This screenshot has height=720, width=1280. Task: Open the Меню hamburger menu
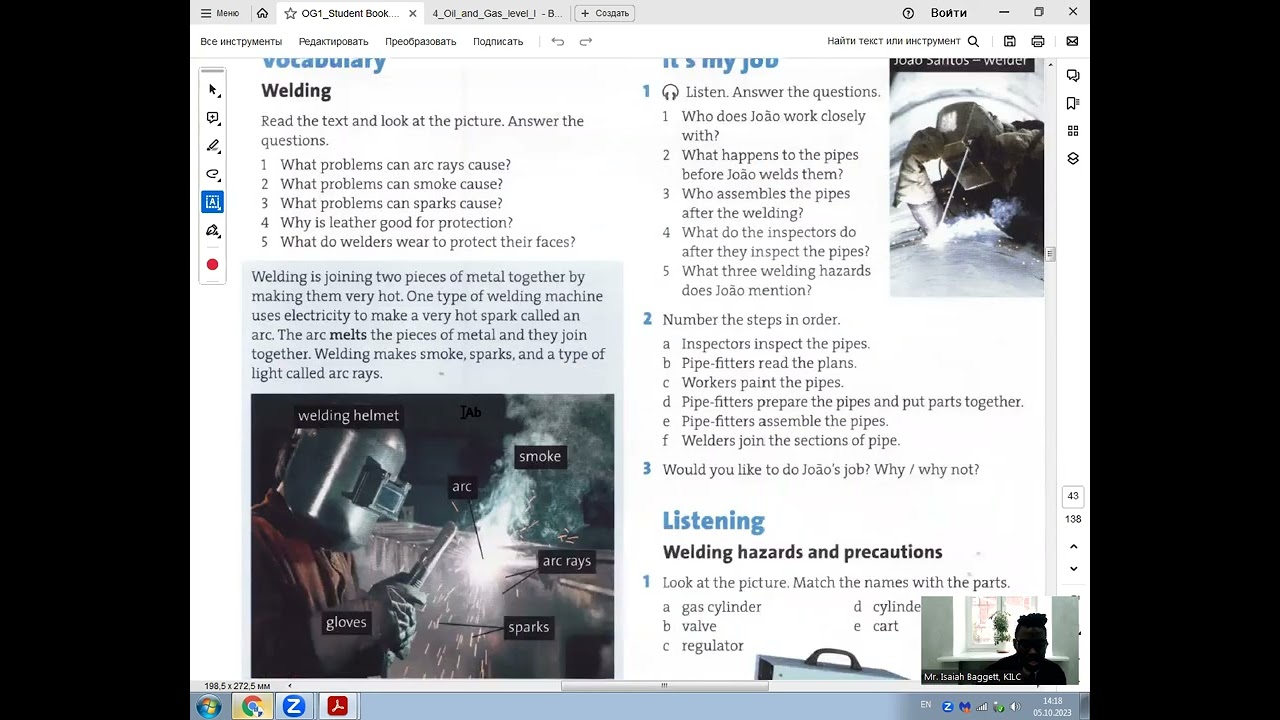[x=220, y=13]
